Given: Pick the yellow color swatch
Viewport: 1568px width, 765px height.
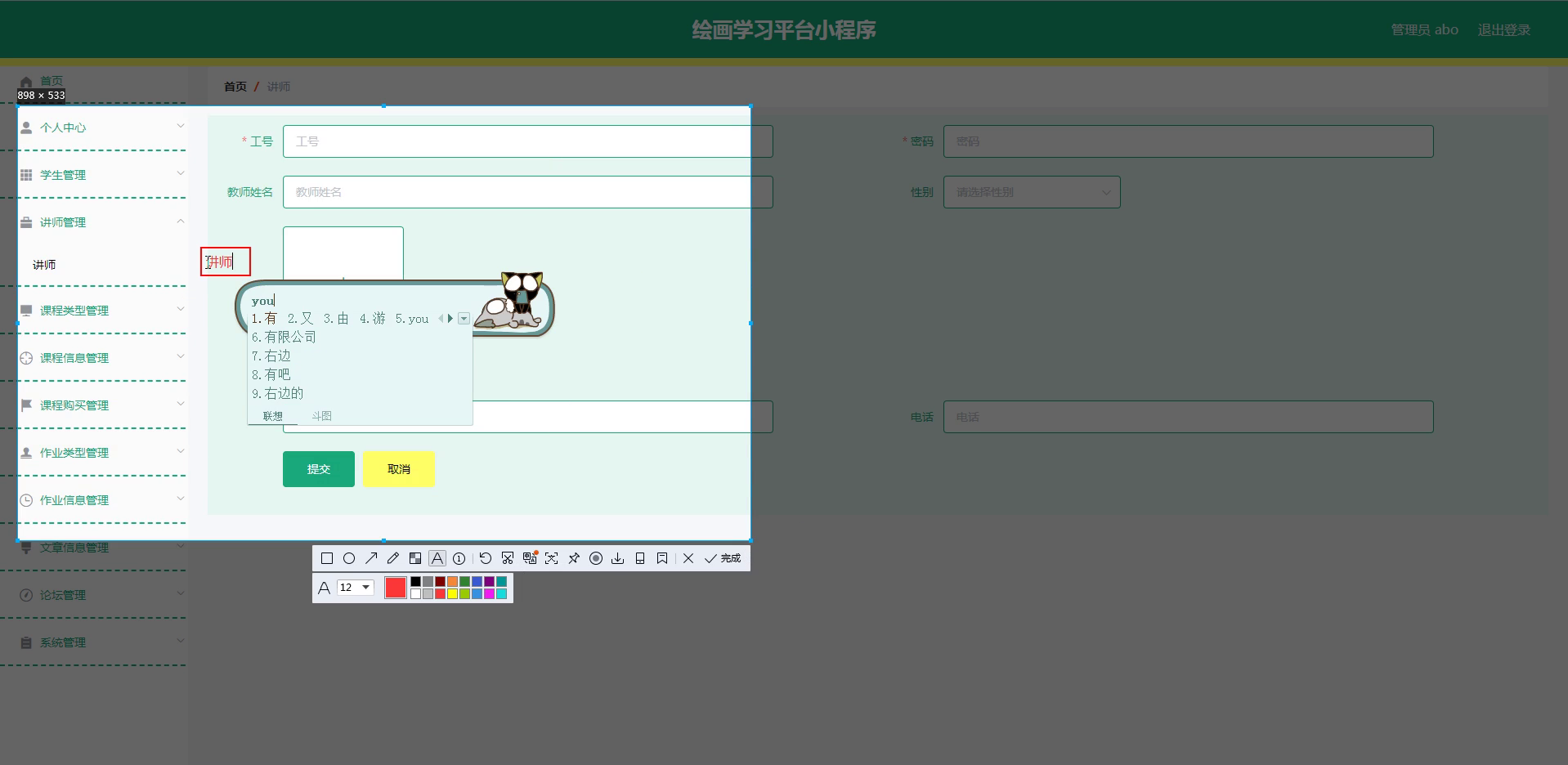Looking at the screenshot, I should tap(452, 594).
